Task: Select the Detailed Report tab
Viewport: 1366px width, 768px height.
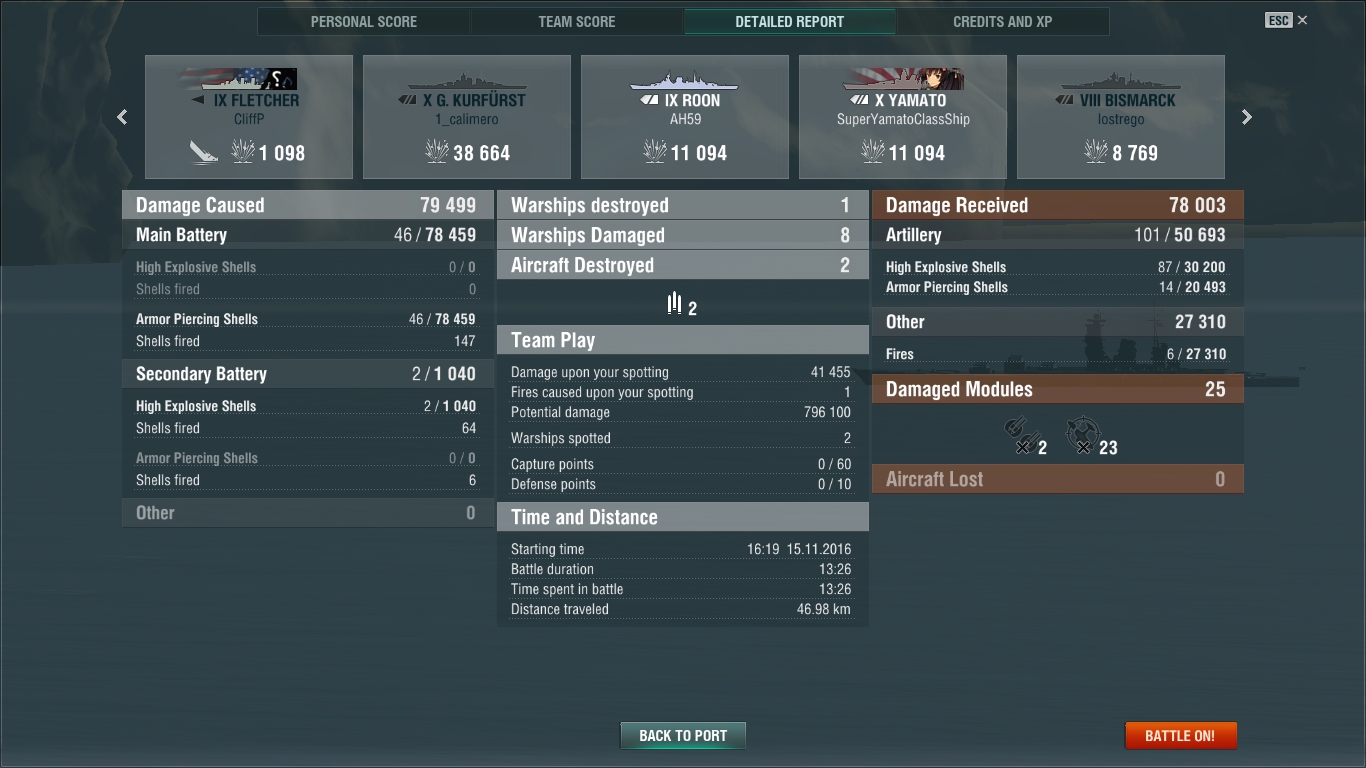Action: (790, 21)
